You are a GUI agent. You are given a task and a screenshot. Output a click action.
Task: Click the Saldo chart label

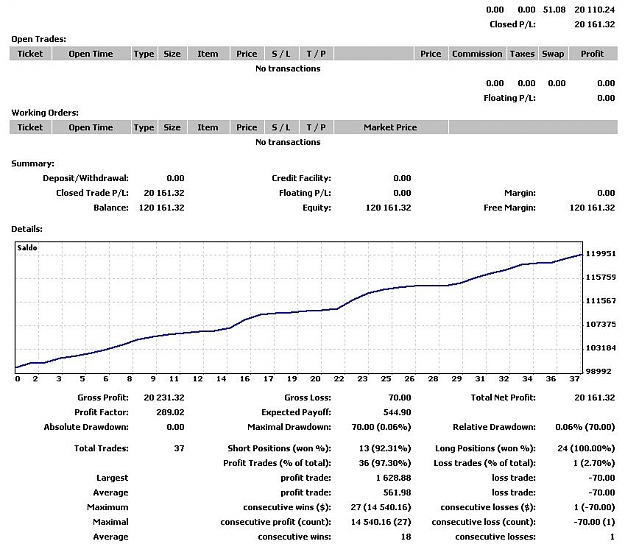27,247
